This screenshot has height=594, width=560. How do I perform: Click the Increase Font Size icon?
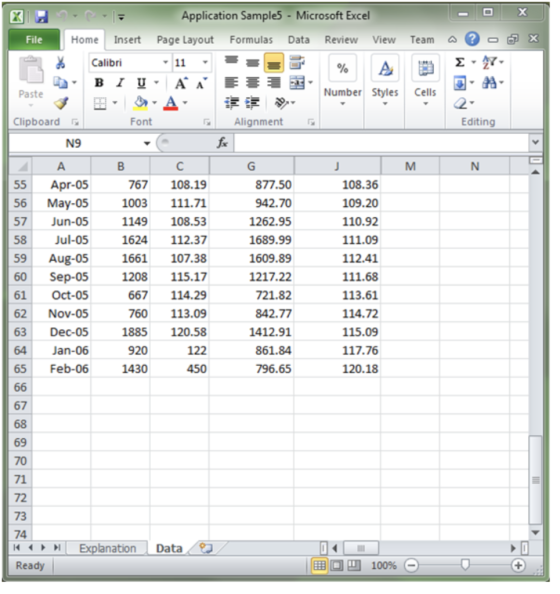181,83
